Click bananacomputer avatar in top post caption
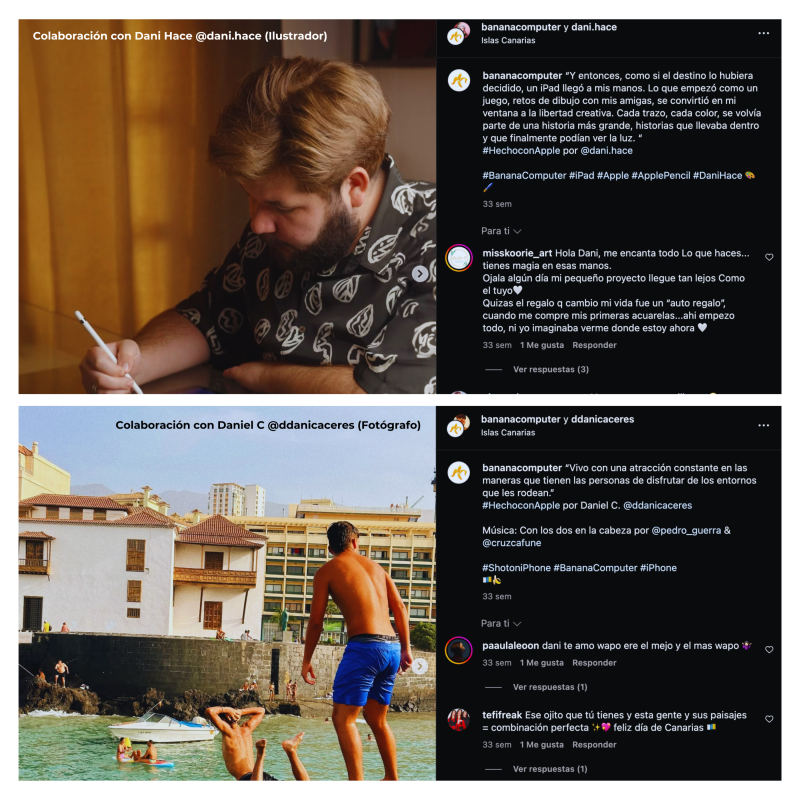The height and width of the screenshot is (800, 800). (x=459, y=81)
